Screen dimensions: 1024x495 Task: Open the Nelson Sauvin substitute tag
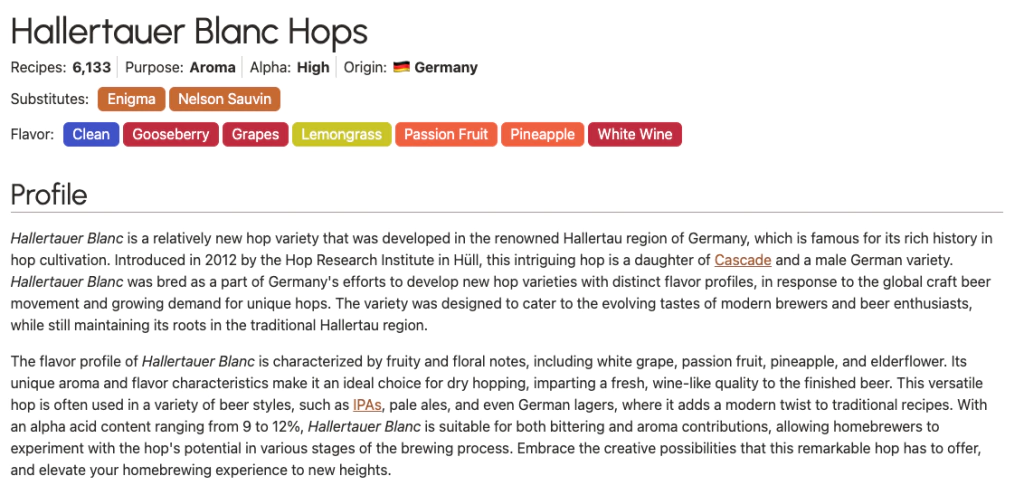click(225, 99)
